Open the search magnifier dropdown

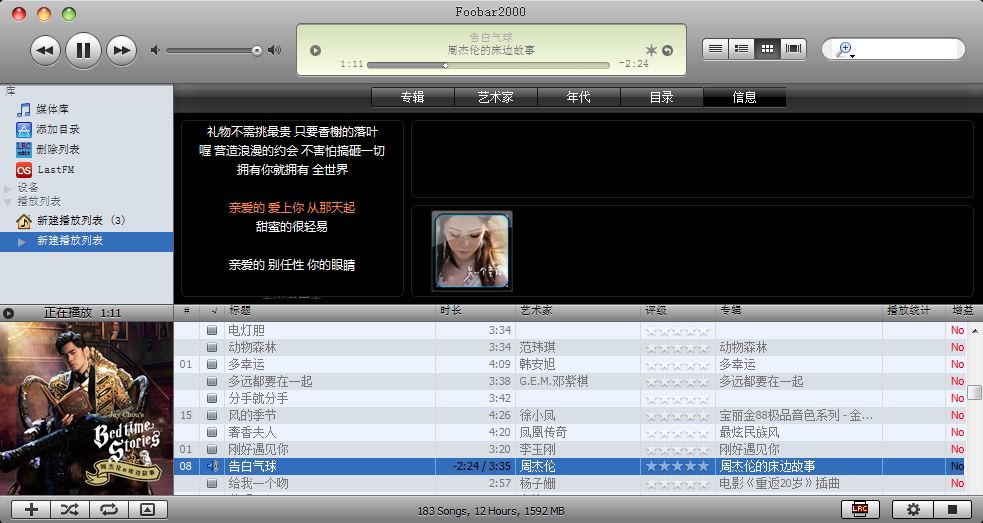(845, 50)
